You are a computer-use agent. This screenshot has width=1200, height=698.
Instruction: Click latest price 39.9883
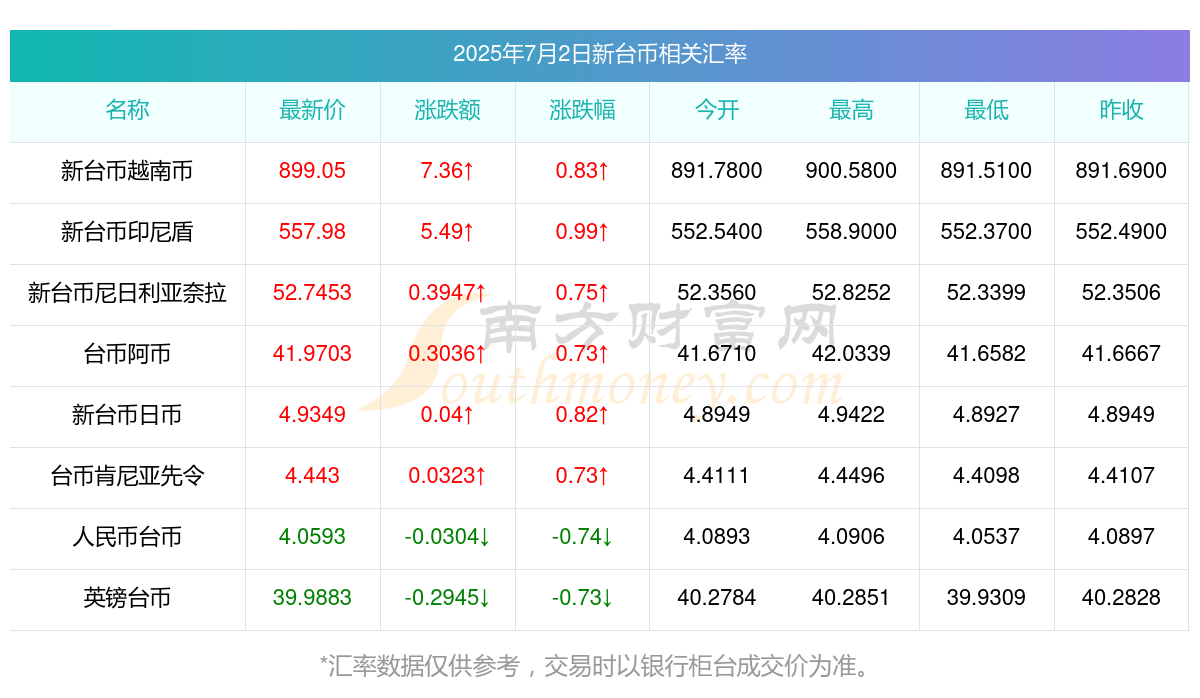[312, 598]
